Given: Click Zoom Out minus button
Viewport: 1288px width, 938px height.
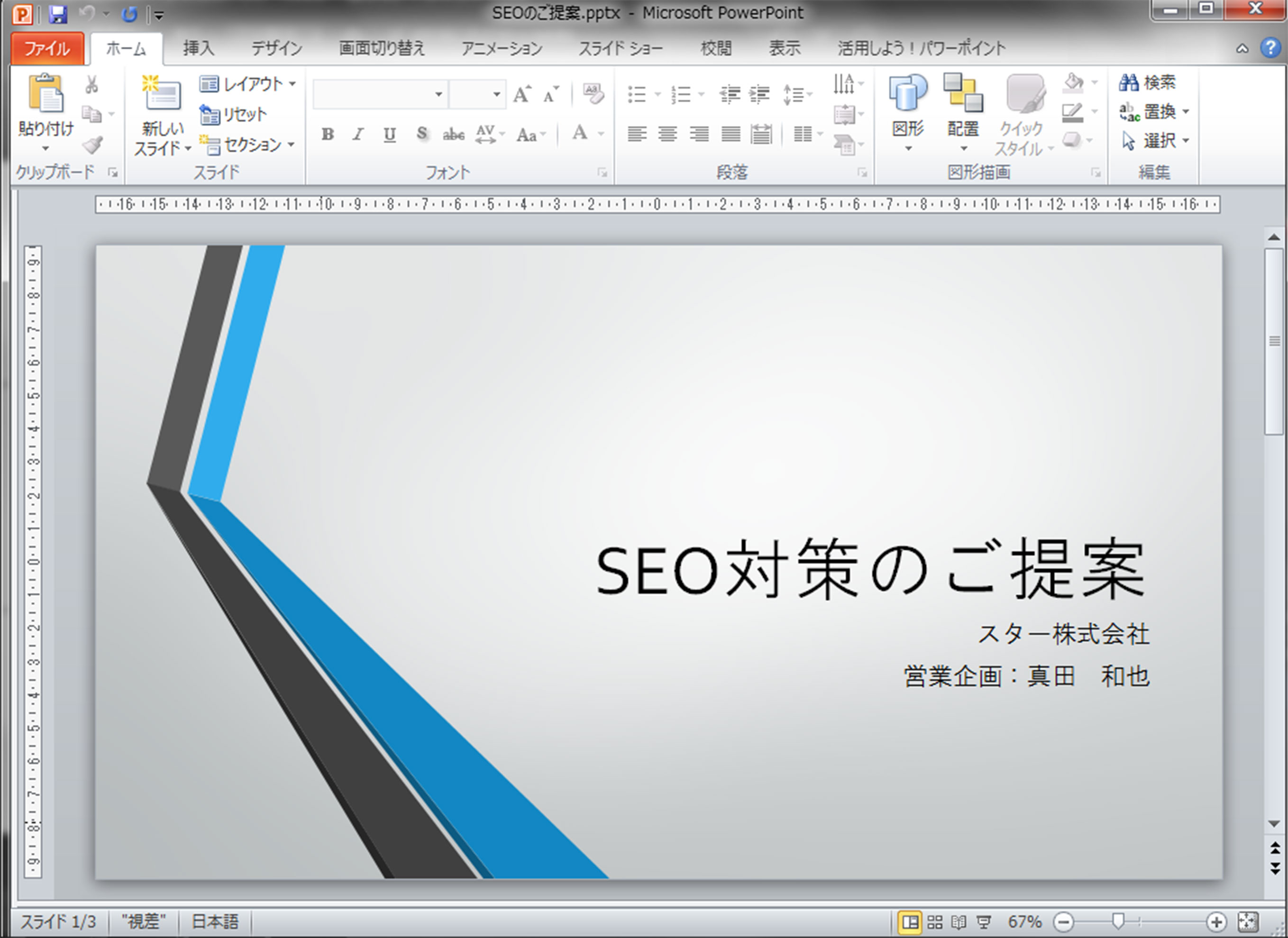Looking at the screenshot, I should click(x=1063, y=921).
